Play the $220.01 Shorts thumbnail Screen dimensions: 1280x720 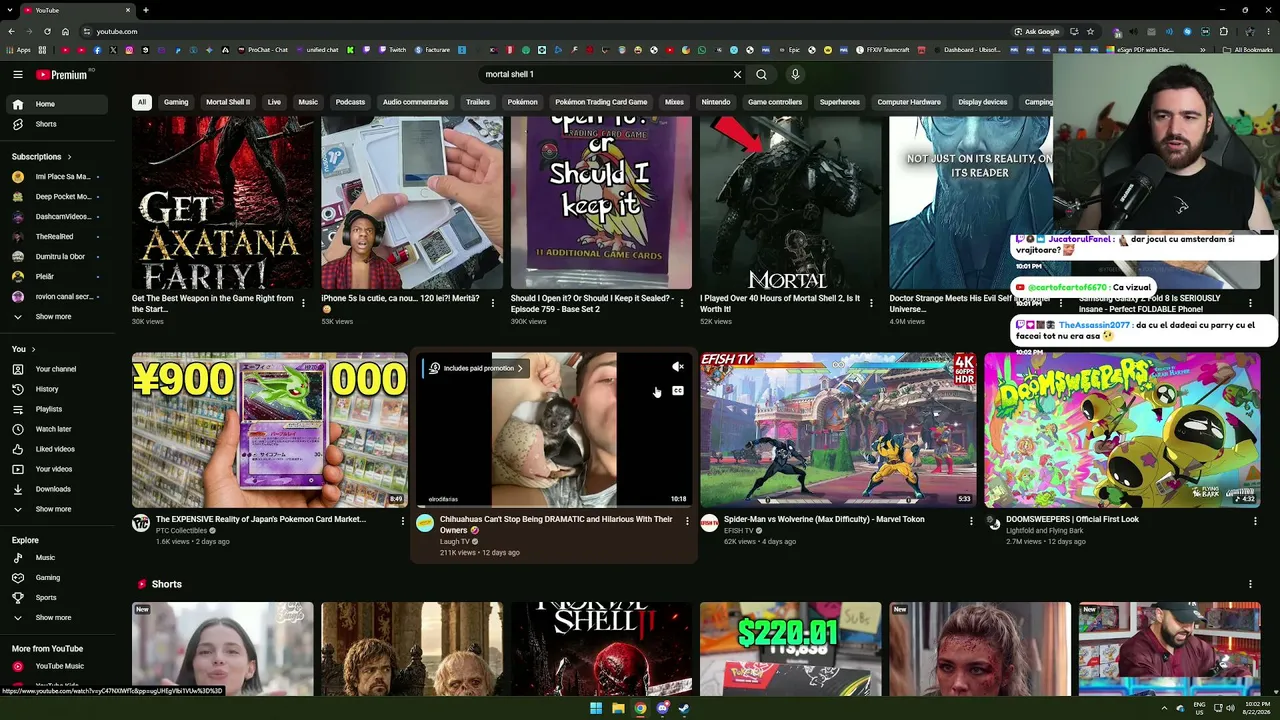(x=791, y=649)
